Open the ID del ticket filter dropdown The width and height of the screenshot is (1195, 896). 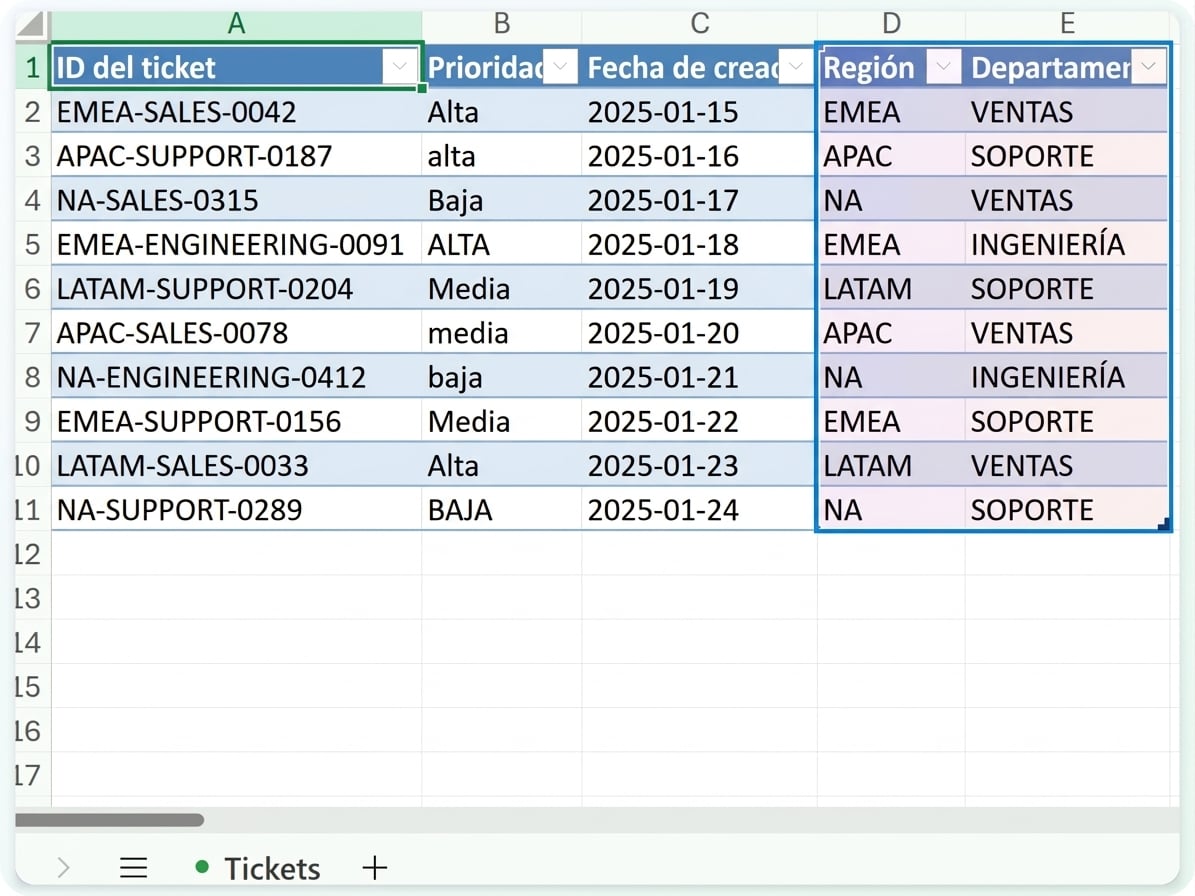(399, 67)
